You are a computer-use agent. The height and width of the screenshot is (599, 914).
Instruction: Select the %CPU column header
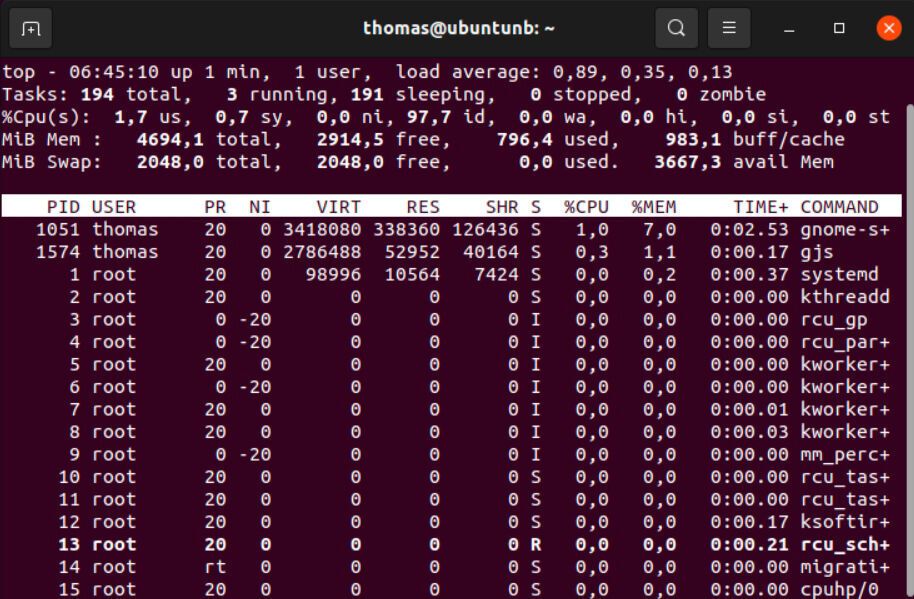click(x=585, y=206)
